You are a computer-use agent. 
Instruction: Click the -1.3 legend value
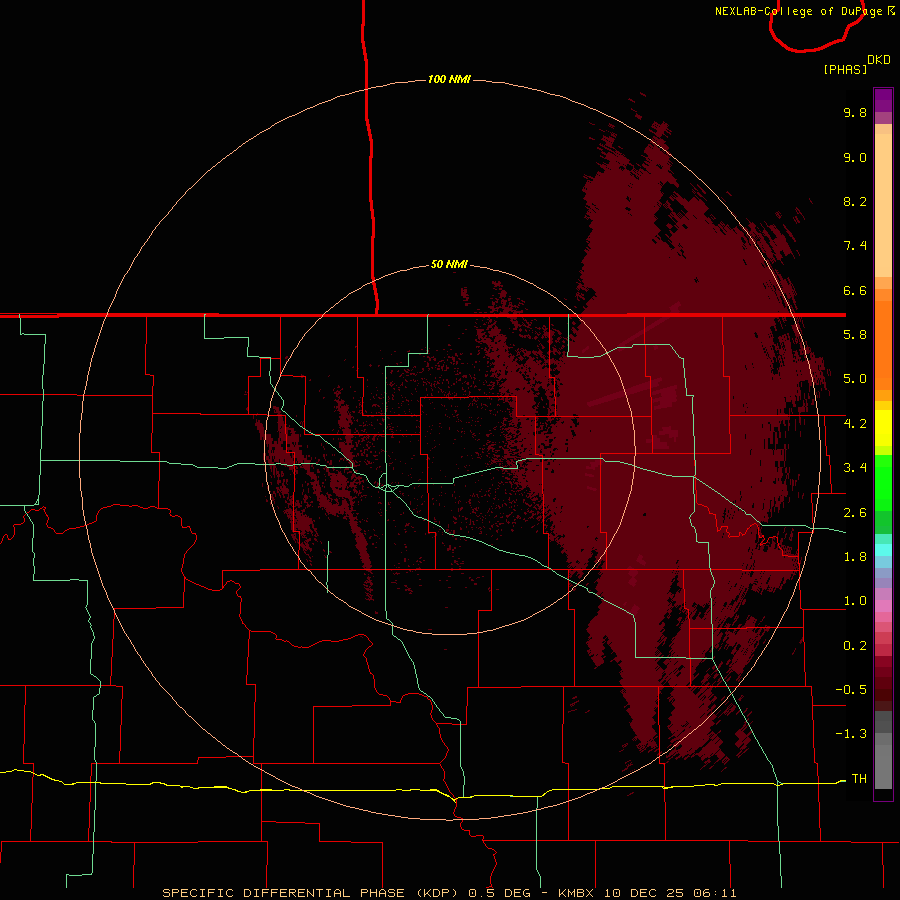(851, 734)
